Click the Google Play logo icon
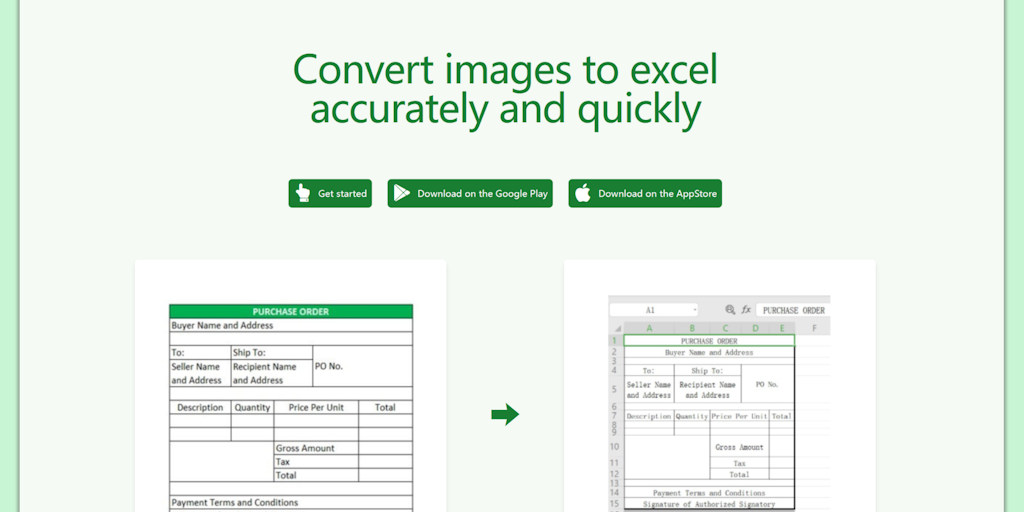 402,193
